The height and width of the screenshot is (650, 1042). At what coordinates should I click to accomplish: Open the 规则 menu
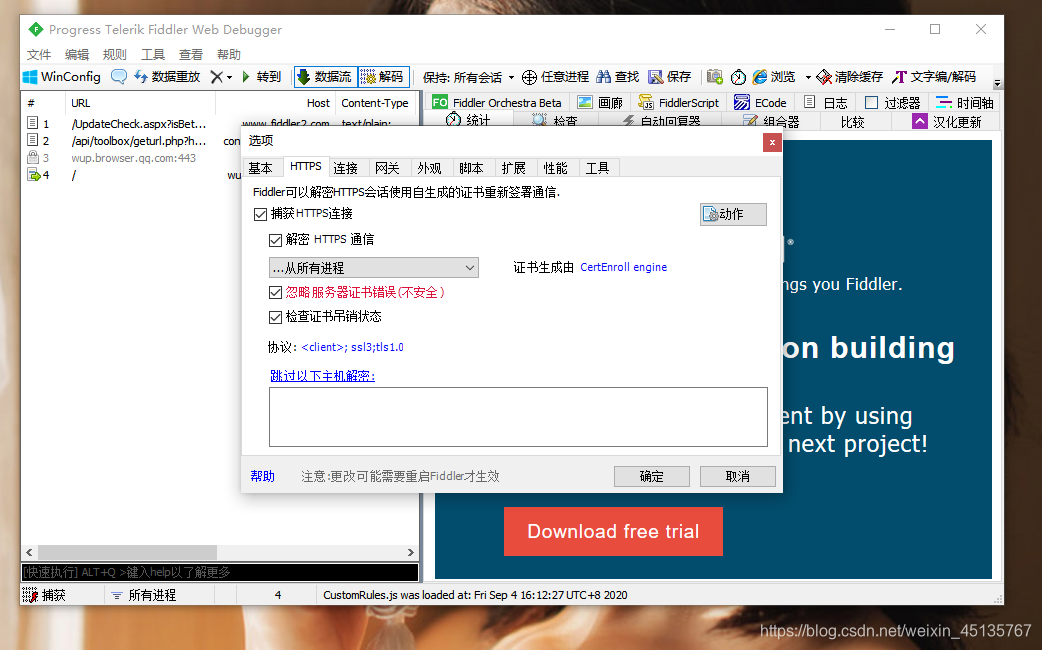(114, 54)
